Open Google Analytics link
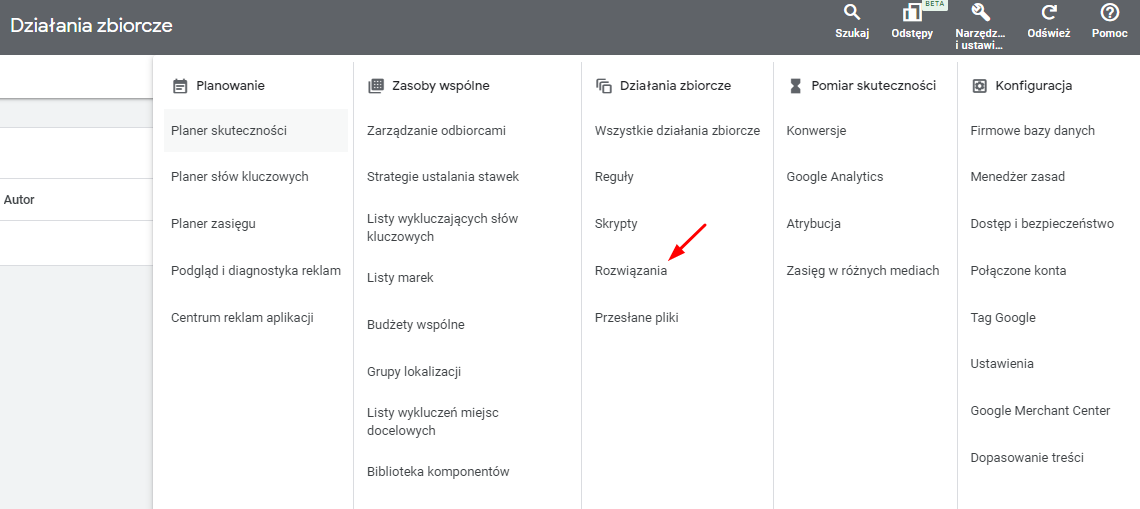Viewport: 1140px width, 509px height. point(835,177)
